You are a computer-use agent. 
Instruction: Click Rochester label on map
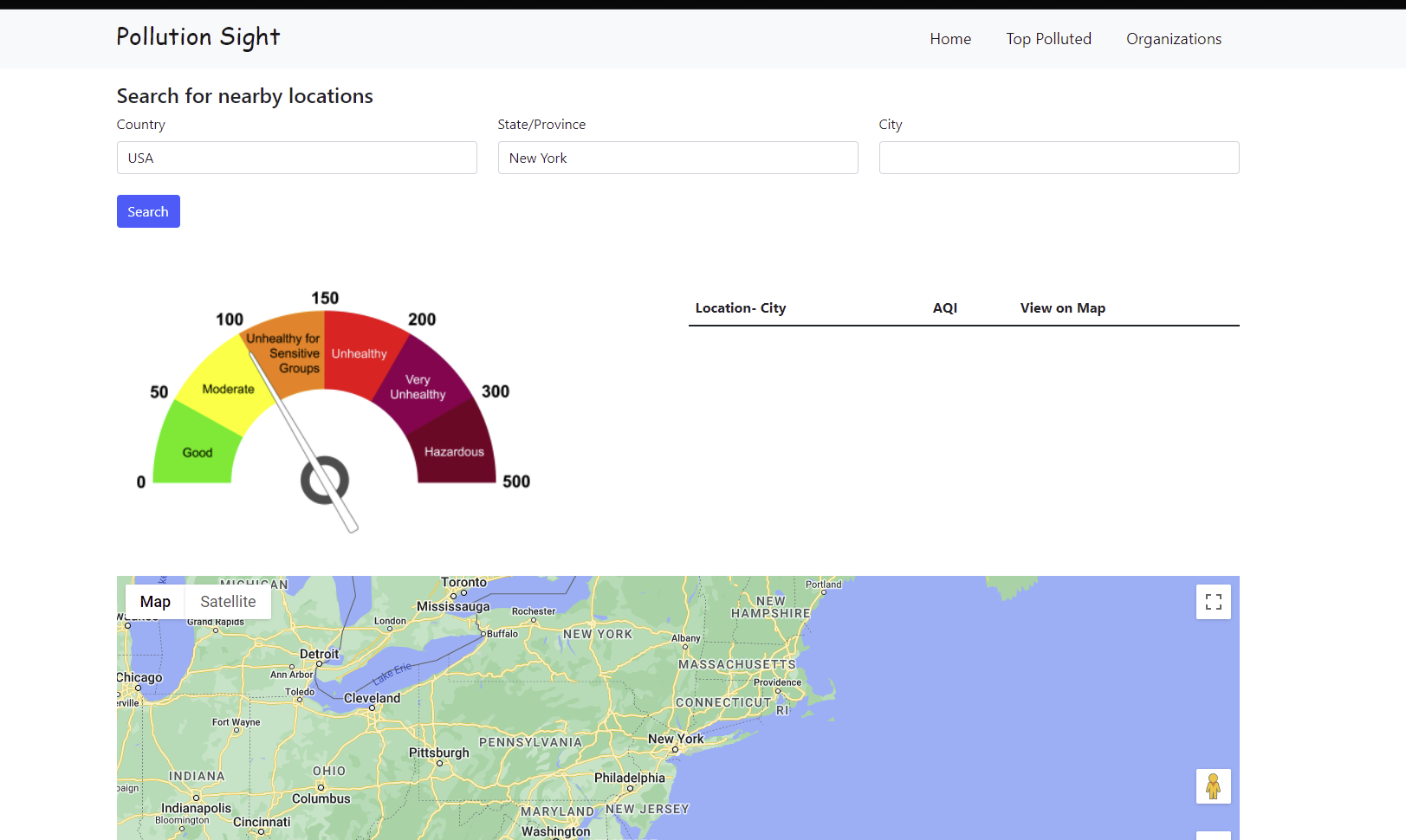(534, 611)
